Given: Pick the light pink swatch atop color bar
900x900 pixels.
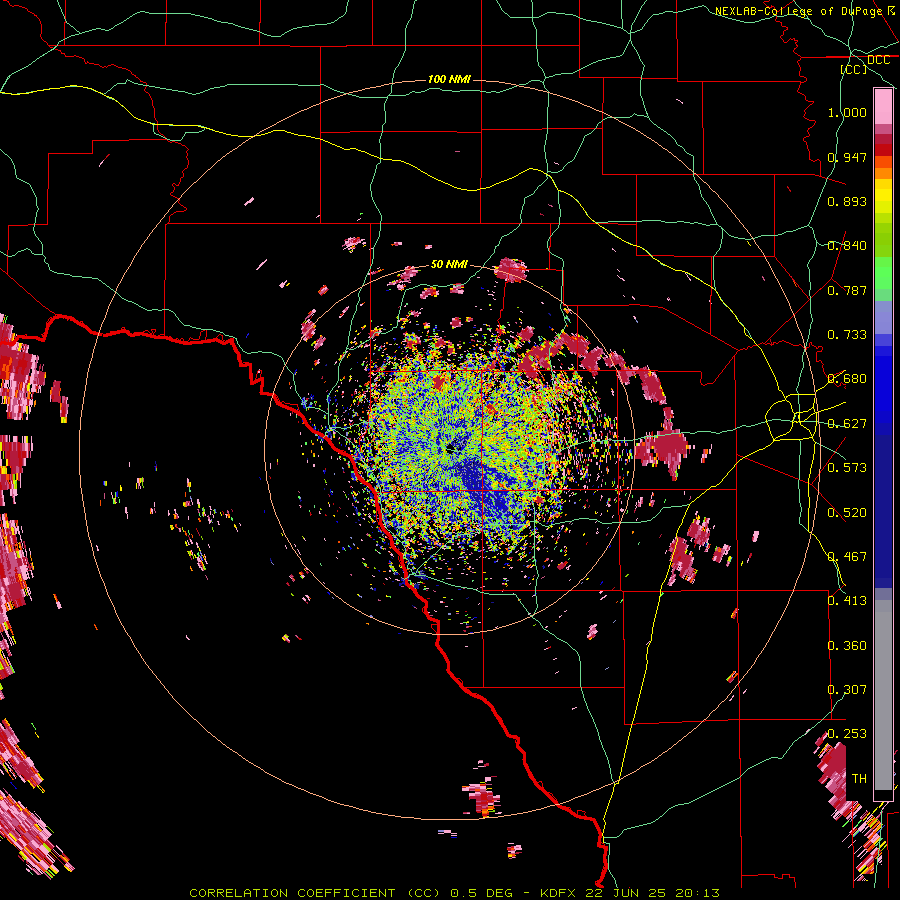Looking at the screenshot, I should pyautogui.click(x=883, y=106).
